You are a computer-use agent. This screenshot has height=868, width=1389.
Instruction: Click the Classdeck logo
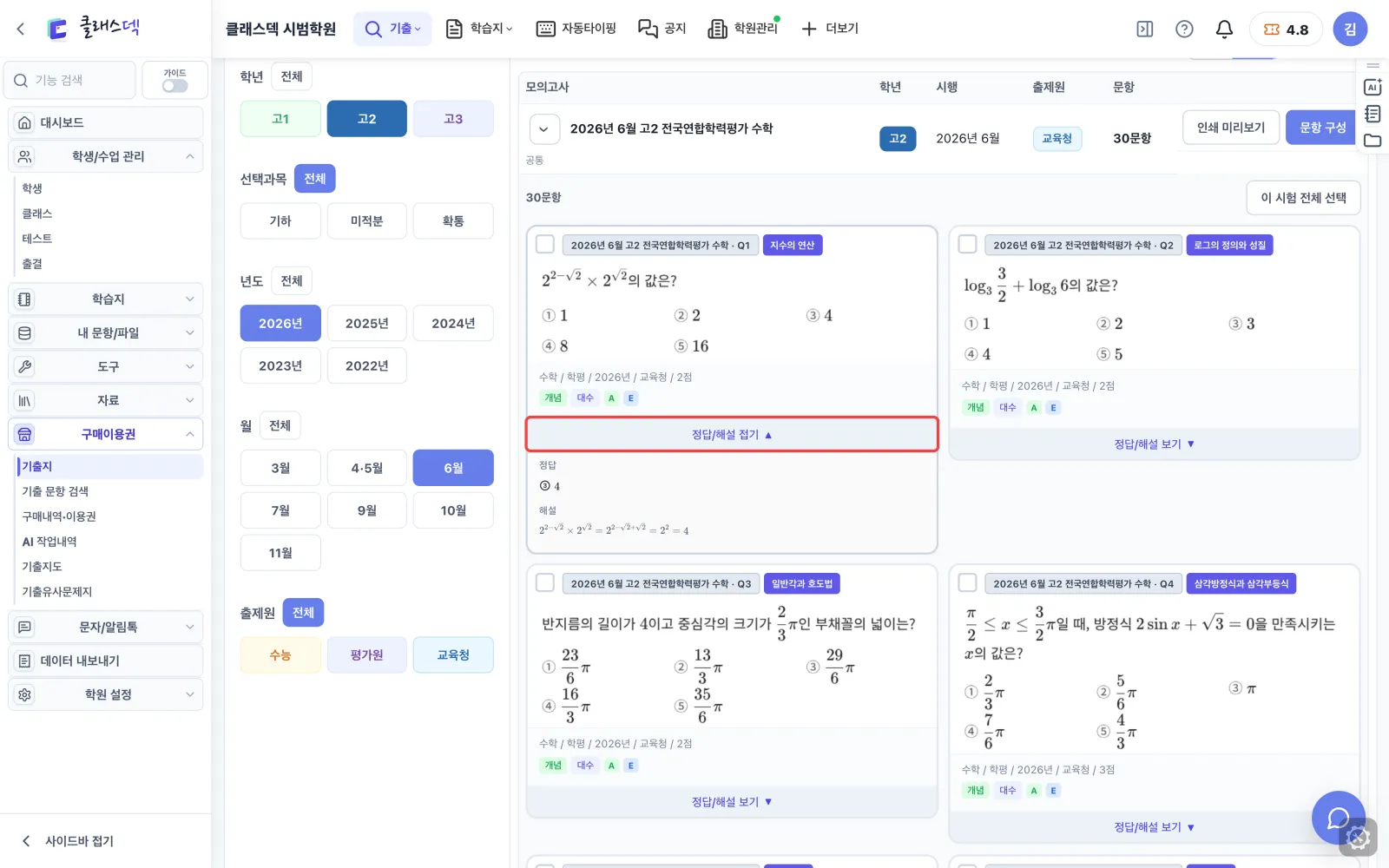(93, 28)
